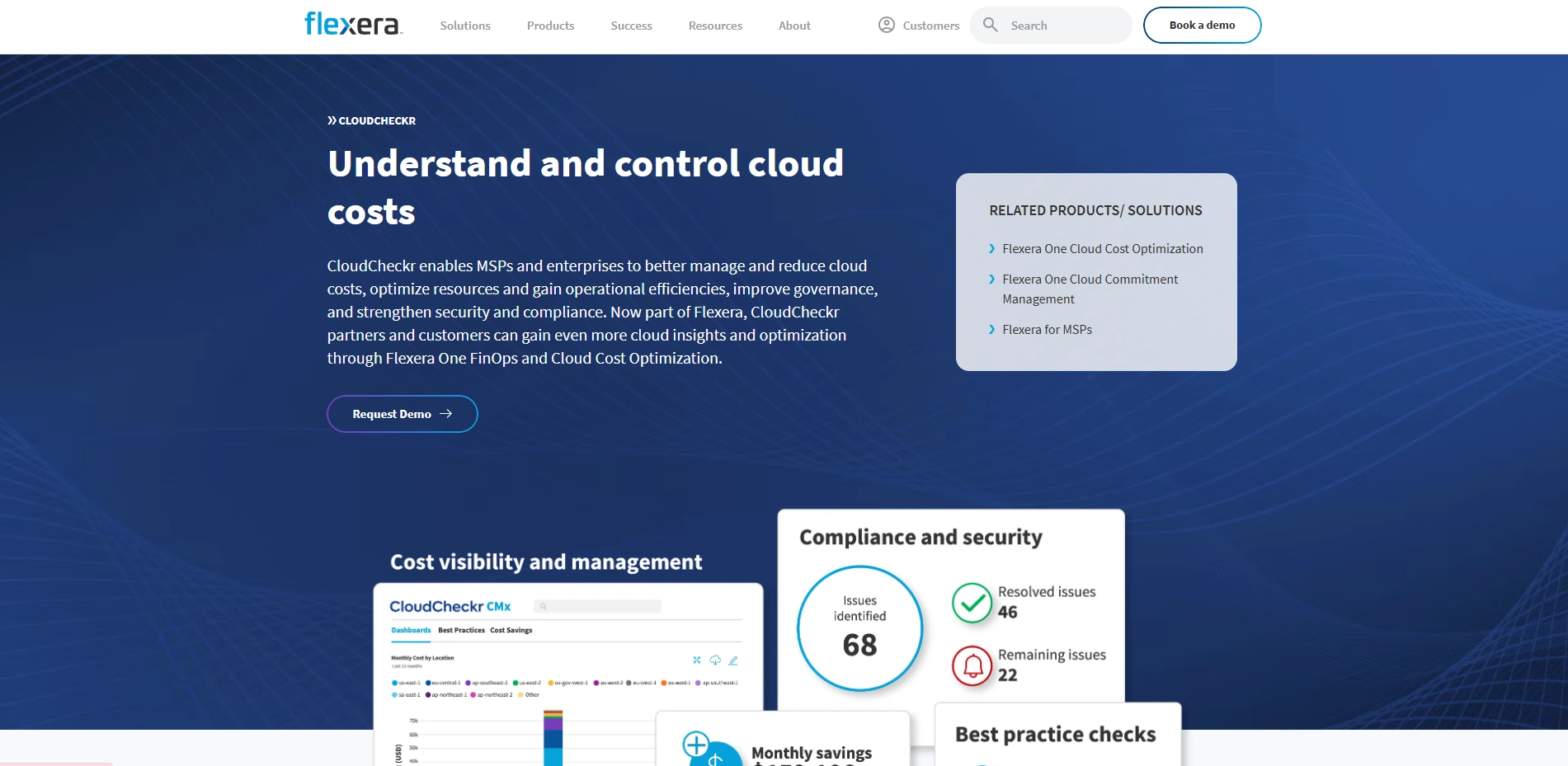Expand the Flexera for MSPs chevron

(x=992, y=329)
